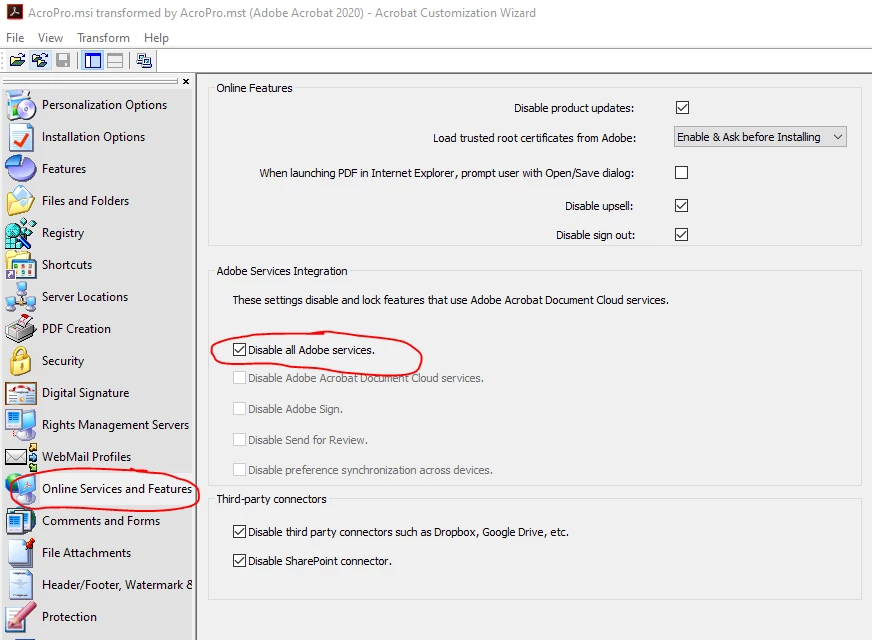Open the View menu
This screenshot has width=872, height=640.
click(x=50, y=38)
